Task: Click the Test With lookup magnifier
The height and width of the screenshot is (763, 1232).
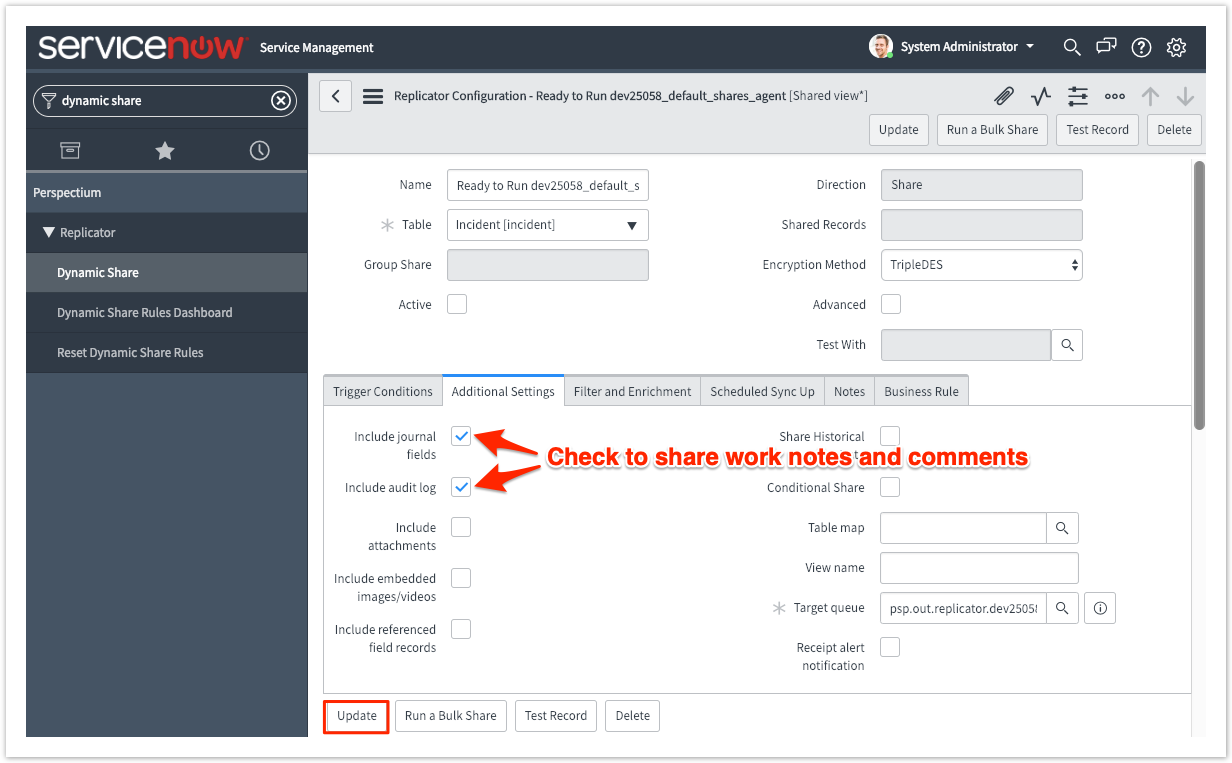Action: click(x=1067, y=345)
